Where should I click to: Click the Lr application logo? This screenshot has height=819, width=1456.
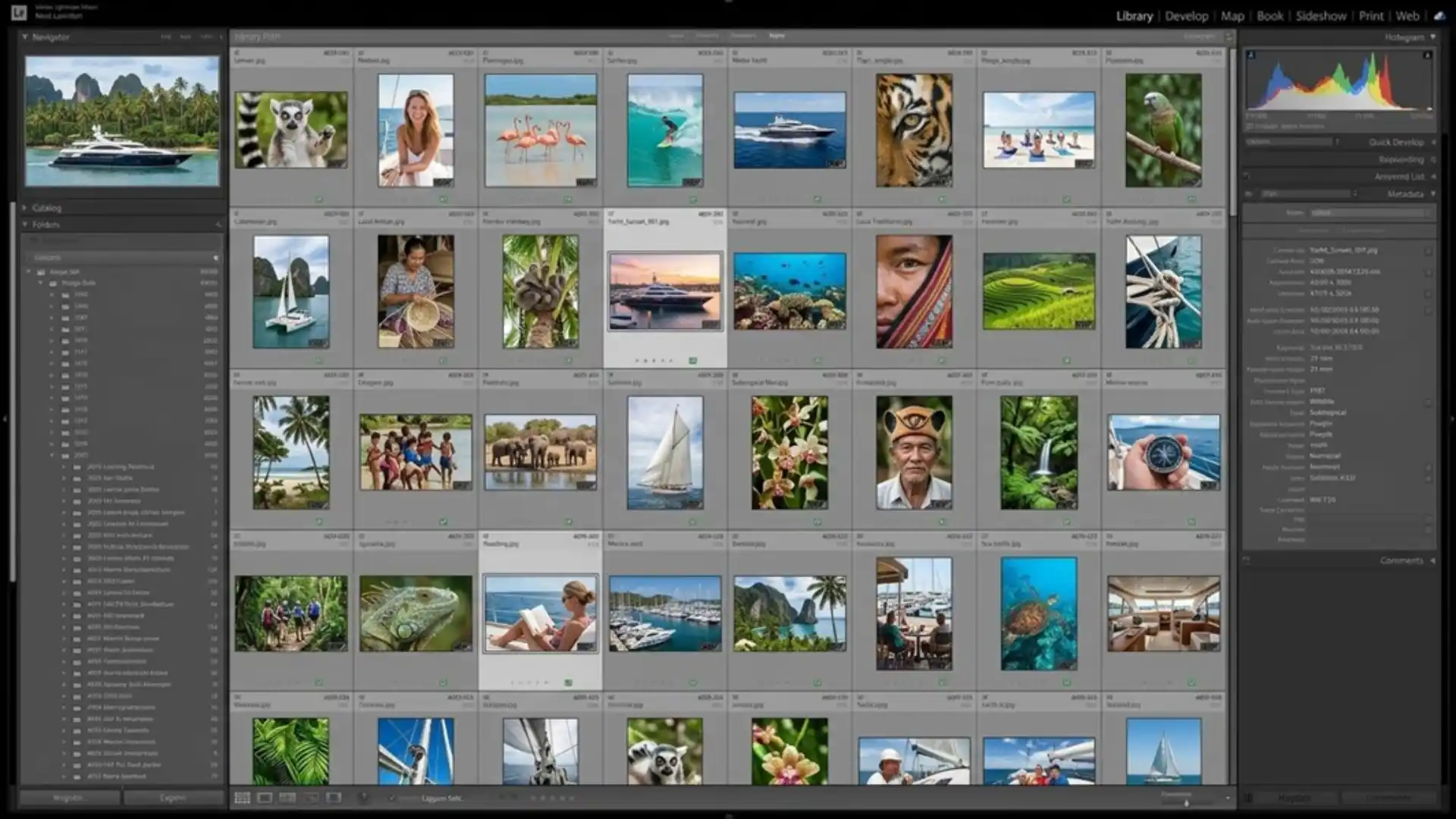point(19,13)
